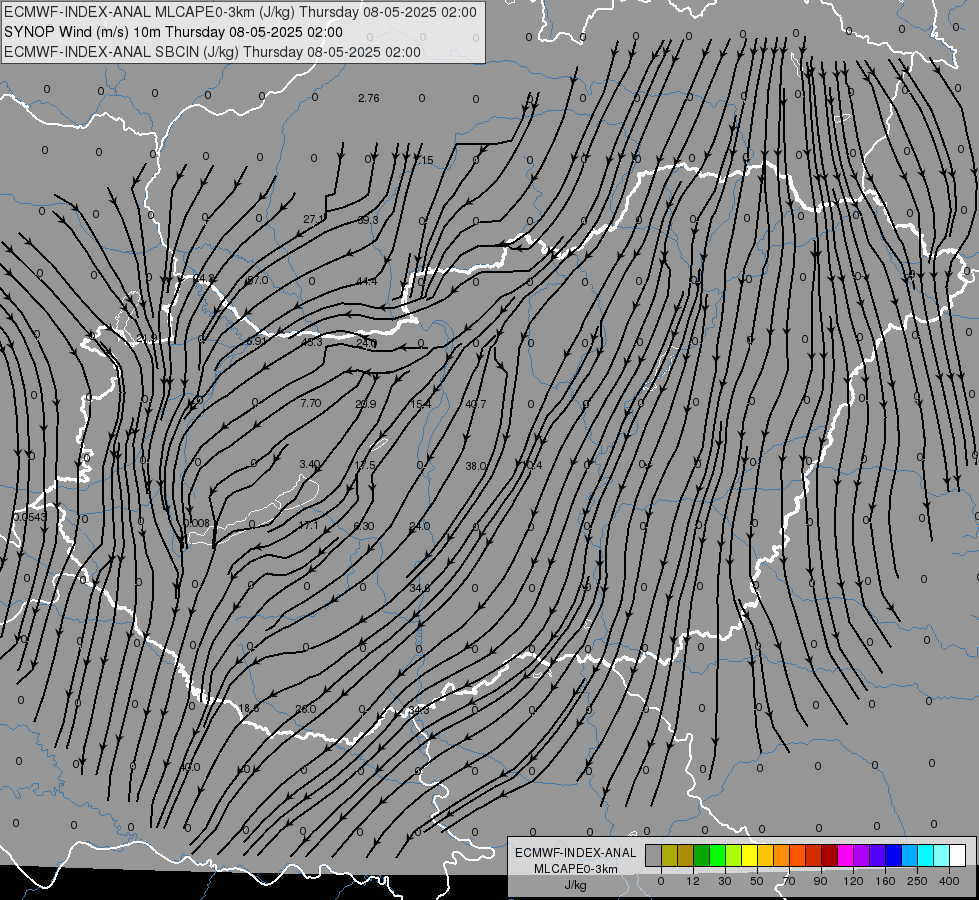Select the dark gold legend swatch
979x900 pixels.
click(686, 855)
